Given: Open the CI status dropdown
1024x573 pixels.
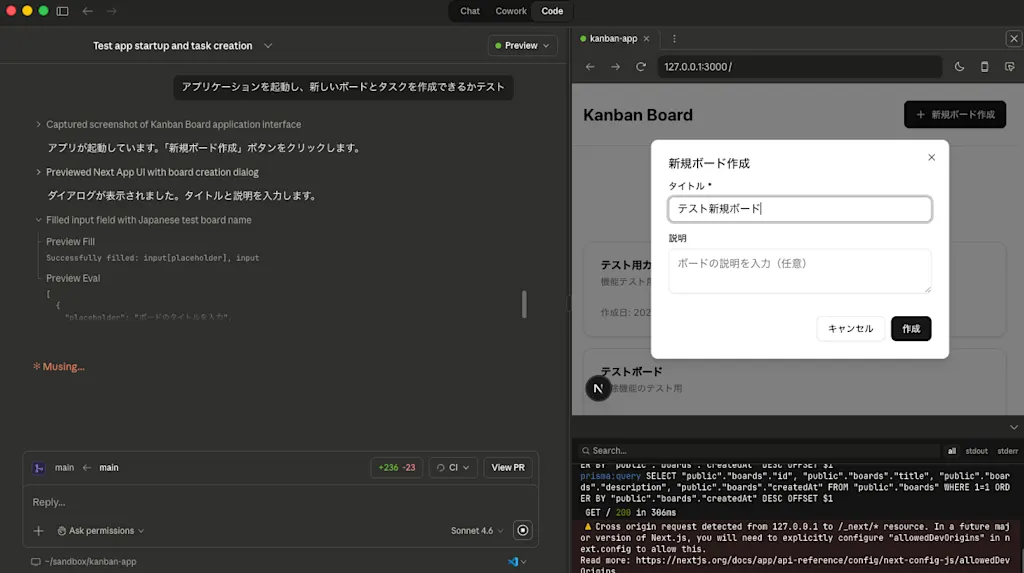Looking at the screenshot, I should 453,468.
